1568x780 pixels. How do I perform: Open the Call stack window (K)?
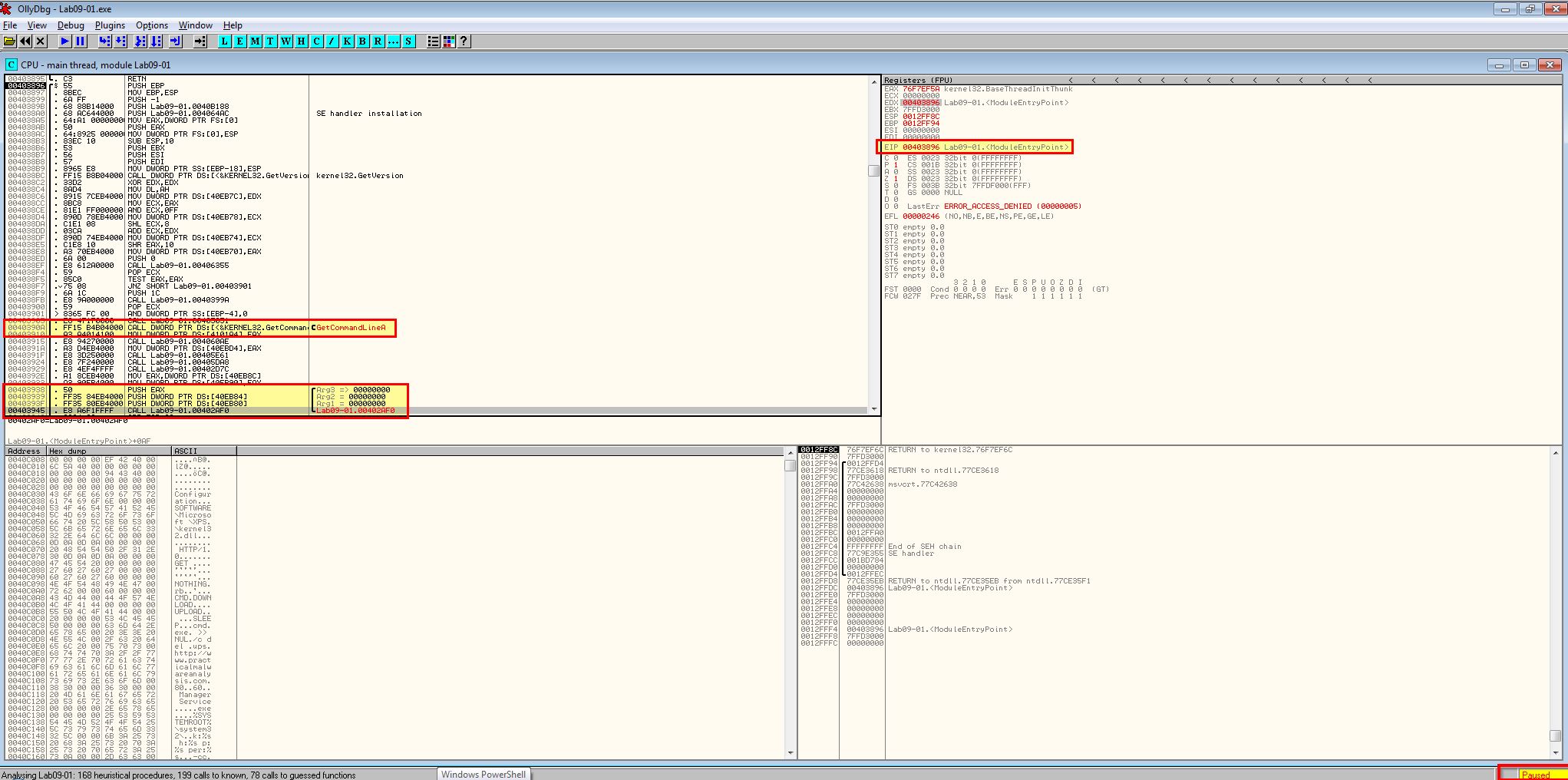[347, 41]
